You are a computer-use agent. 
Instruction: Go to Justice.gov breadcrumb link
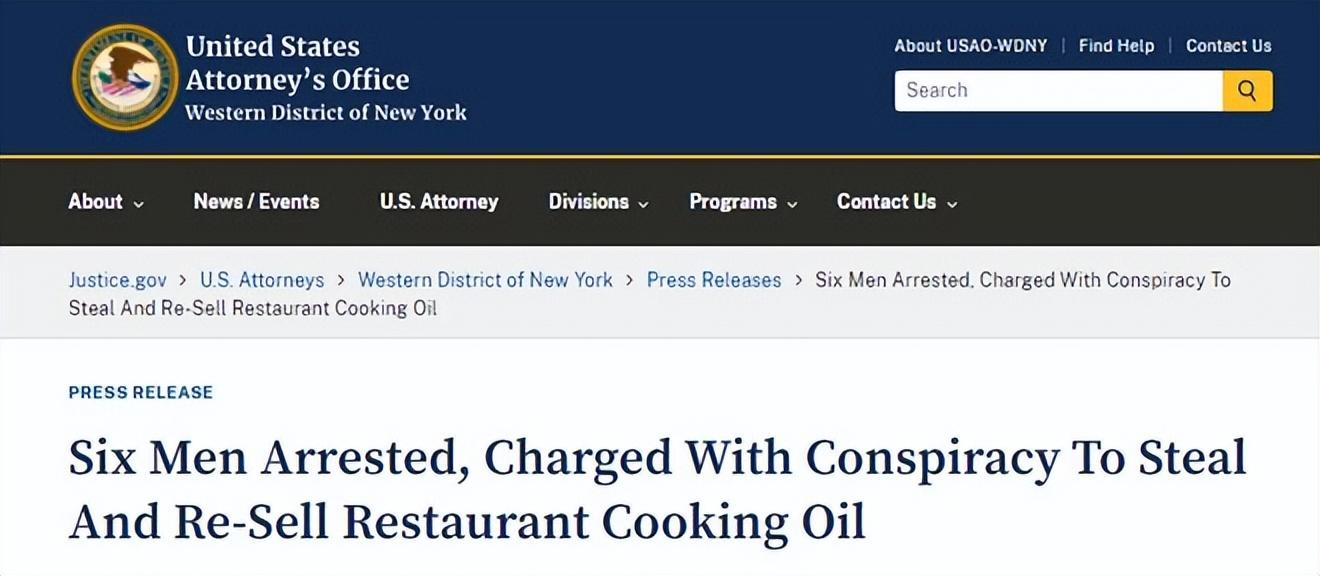coord(118,280)
